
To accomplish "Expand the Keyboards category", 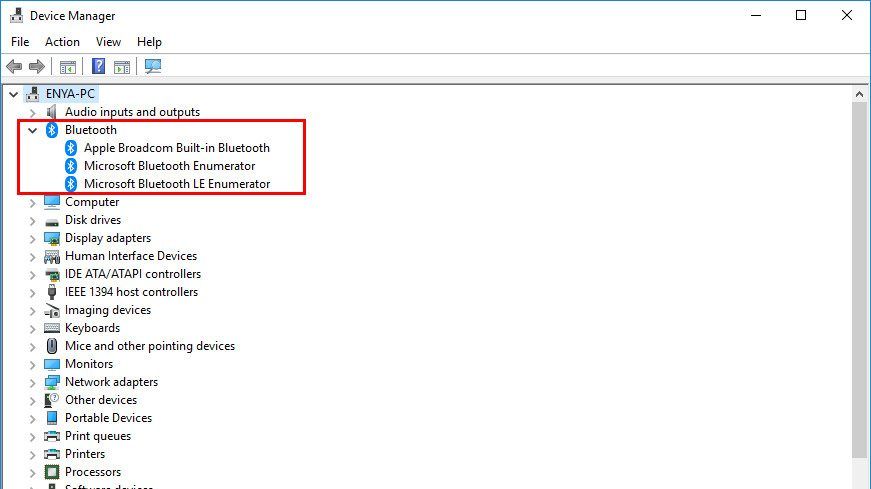I will click(33, 328).
